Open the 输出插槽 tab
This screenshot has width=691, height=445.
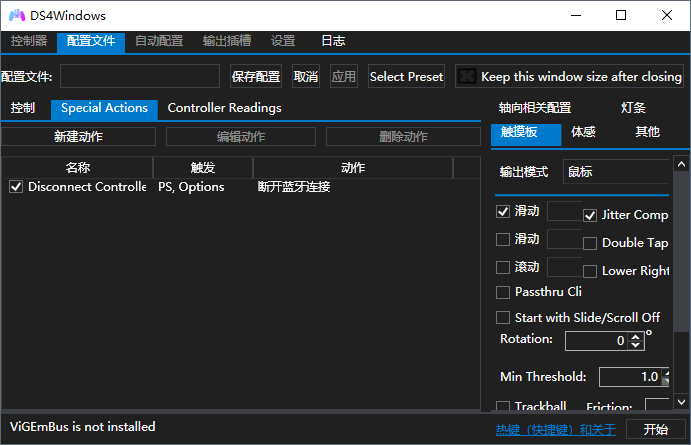click(x=227, y=41)
